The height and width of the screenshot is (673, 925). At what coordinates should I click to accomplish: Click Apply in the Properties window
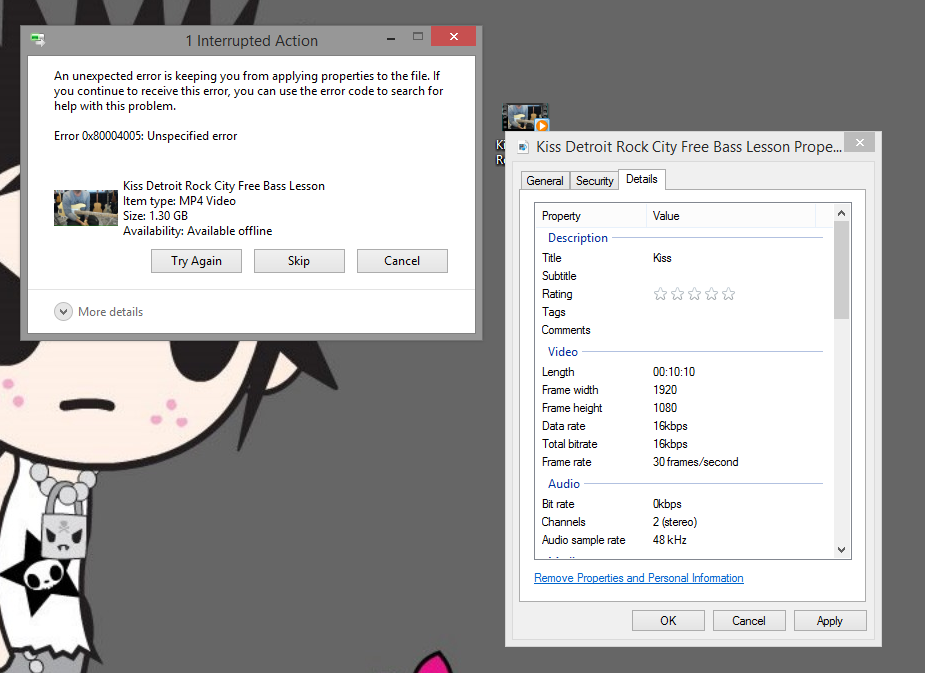click(x=829, y=621)
